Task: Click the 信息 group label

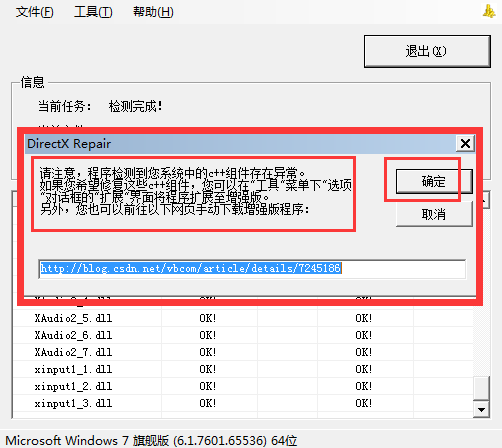Action: tap(32, 82)
